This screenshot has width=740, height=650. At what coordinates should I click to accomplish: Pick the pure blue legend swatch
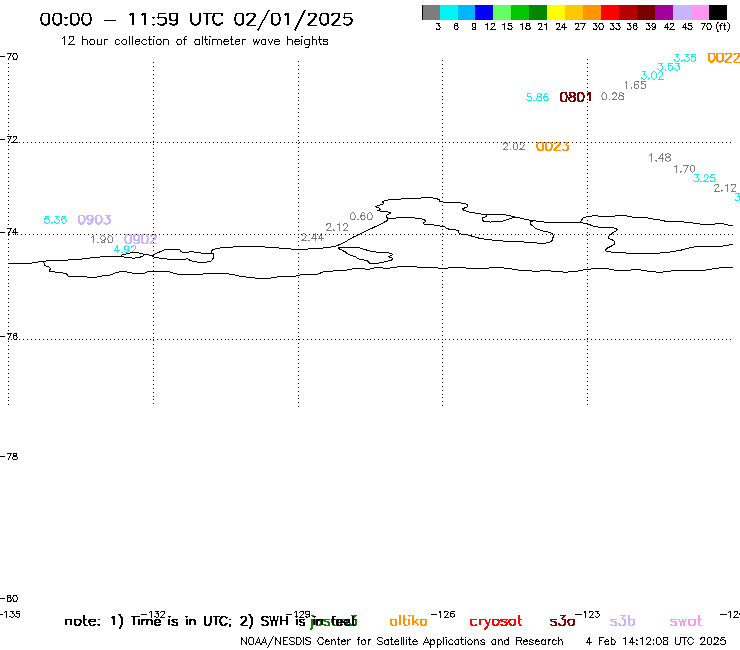484,12
